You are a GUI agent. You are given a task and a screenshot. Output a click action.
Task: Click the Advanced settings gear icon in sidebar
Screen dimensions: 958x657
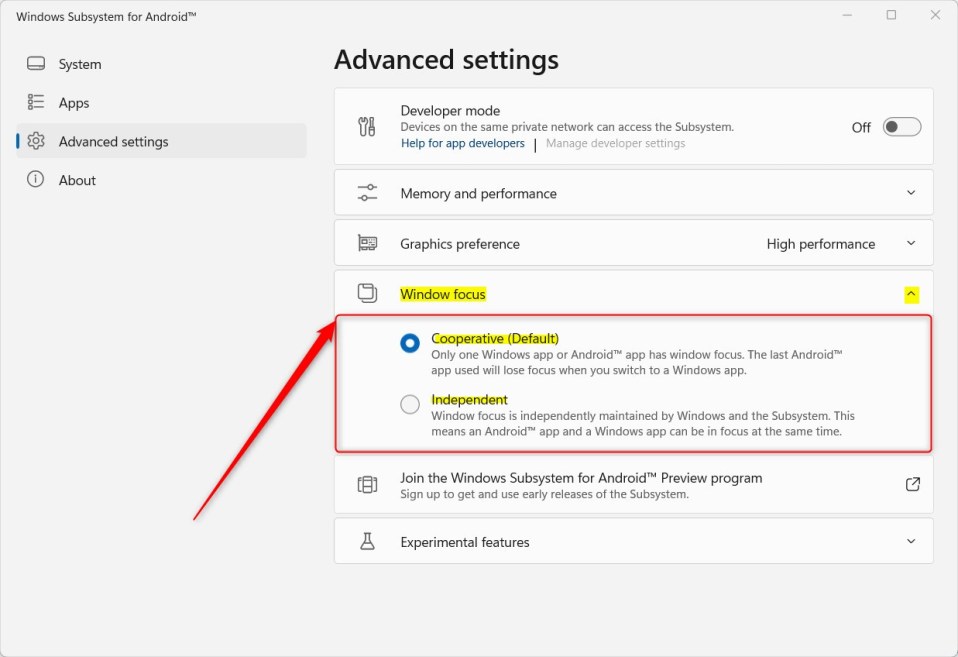pyautogui.click(x=37, y=141)
